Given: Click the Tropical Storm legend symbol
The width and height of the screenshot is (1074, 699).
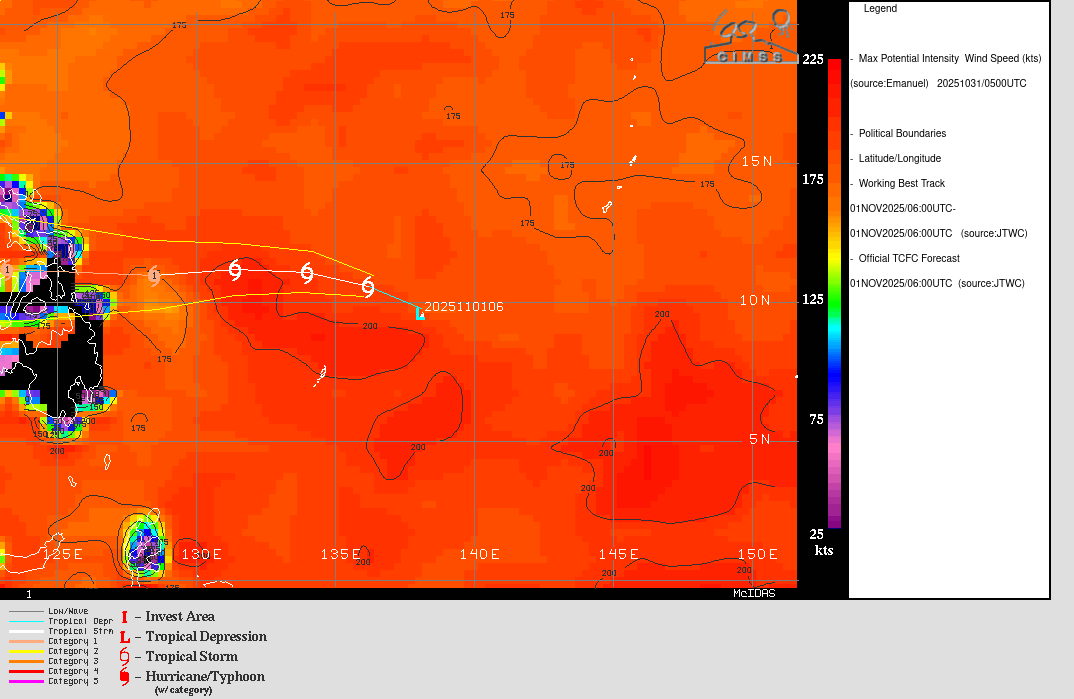Looking at the screenshot, I should pos(125,657).
